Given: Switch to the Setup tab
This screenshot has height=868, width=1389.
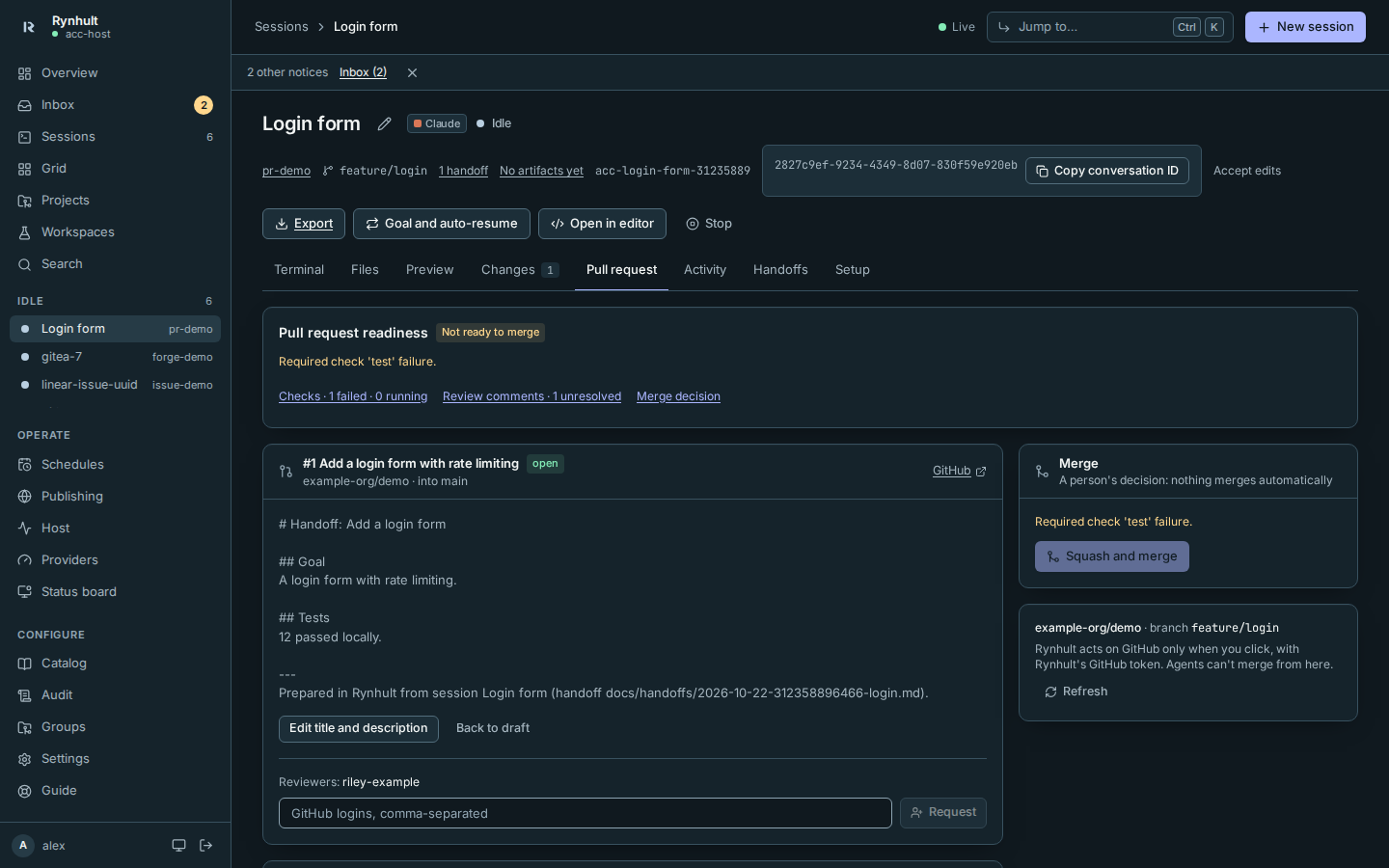Looking at the screenshot, I should [853, 270].
